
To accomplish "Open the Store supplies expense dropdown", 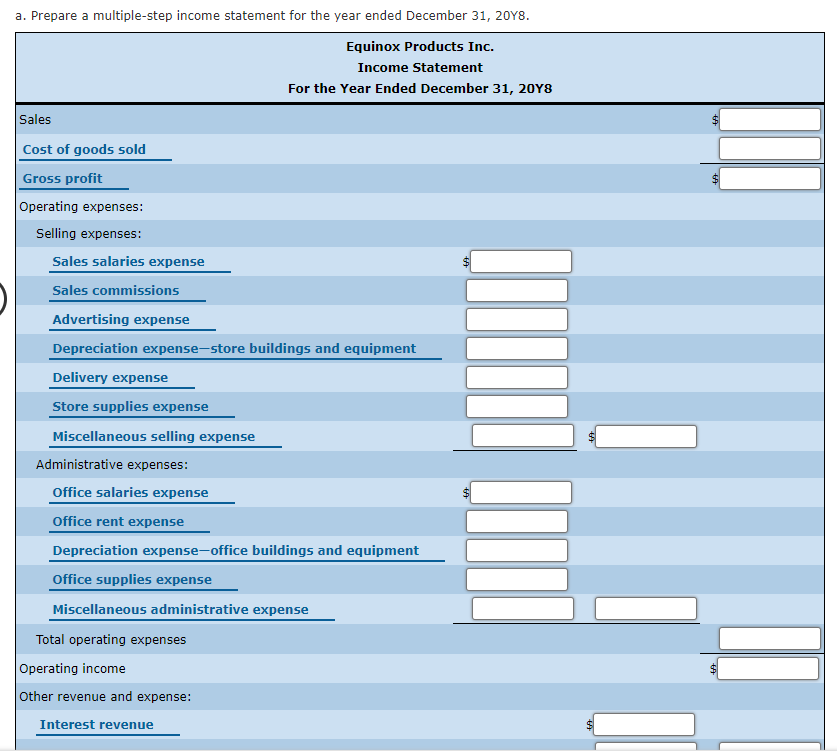I will [x=141, y=407].
